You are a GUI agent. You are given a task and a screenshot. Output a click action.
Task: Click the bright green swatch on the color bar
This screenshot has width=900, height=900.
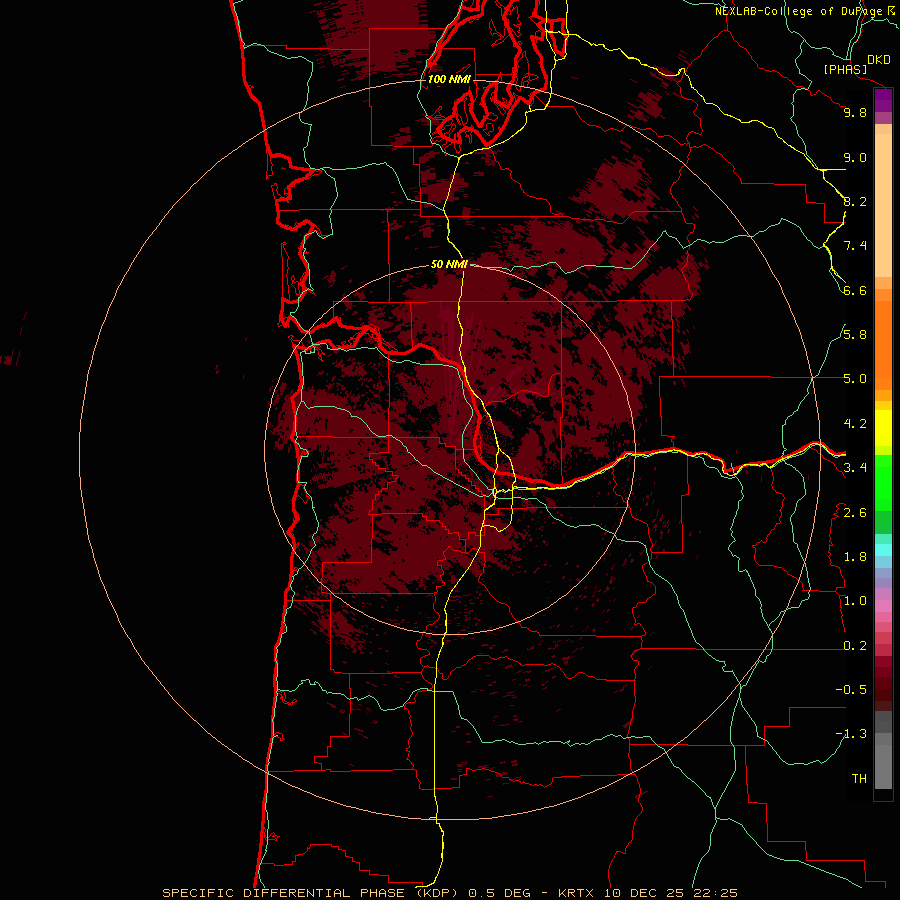pyautogui.click(x=883, y=483)
